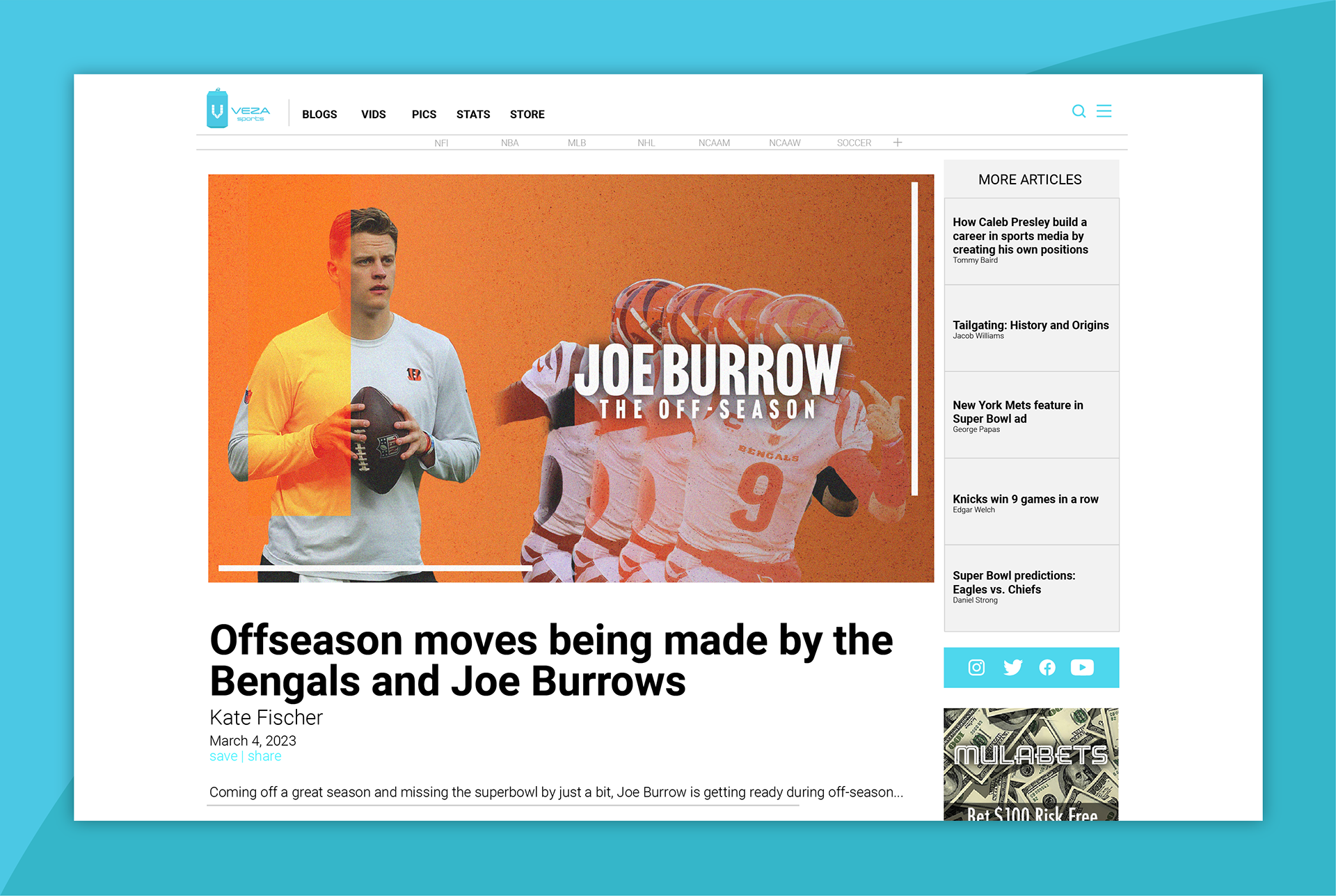This screenshot has height=896, width=1336.
Task: Click author name Jacob Williams
Action: tap(978, 336)
